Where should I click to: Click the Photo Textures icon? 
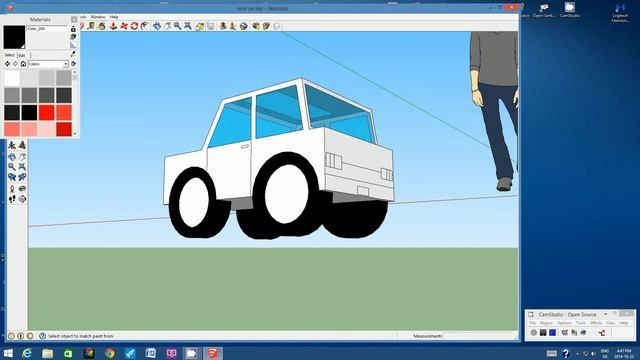(233, 26)
